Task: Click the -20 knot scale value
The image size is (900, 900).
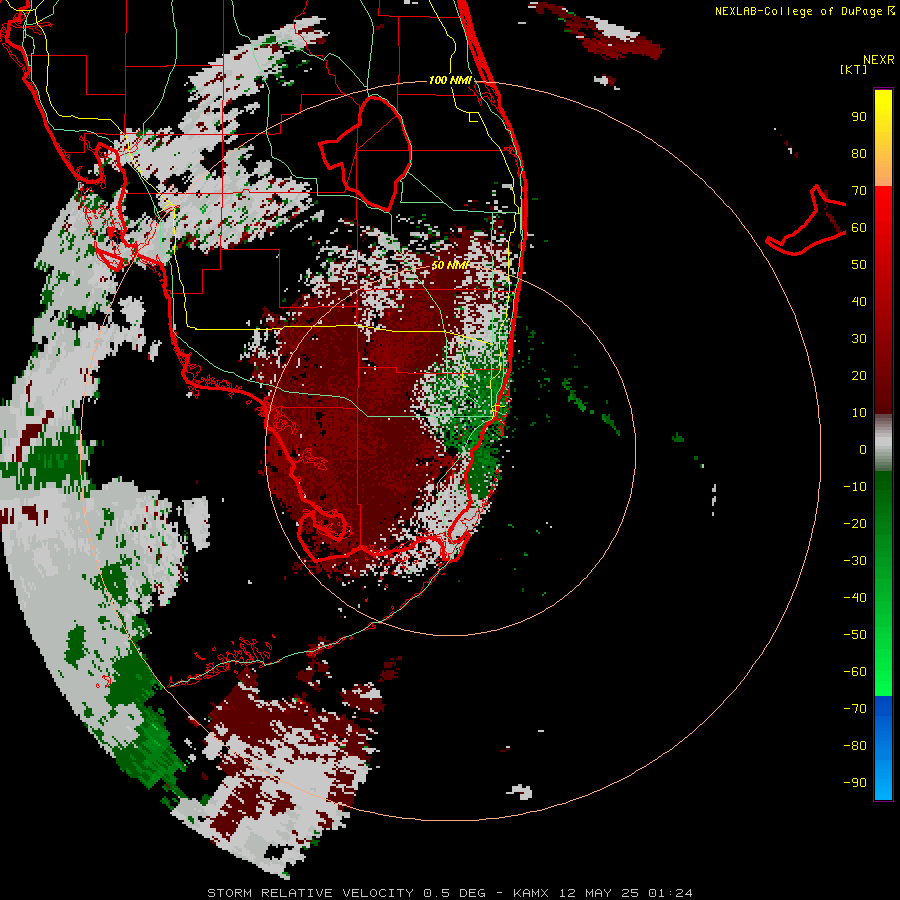Action: click(855, 524)
